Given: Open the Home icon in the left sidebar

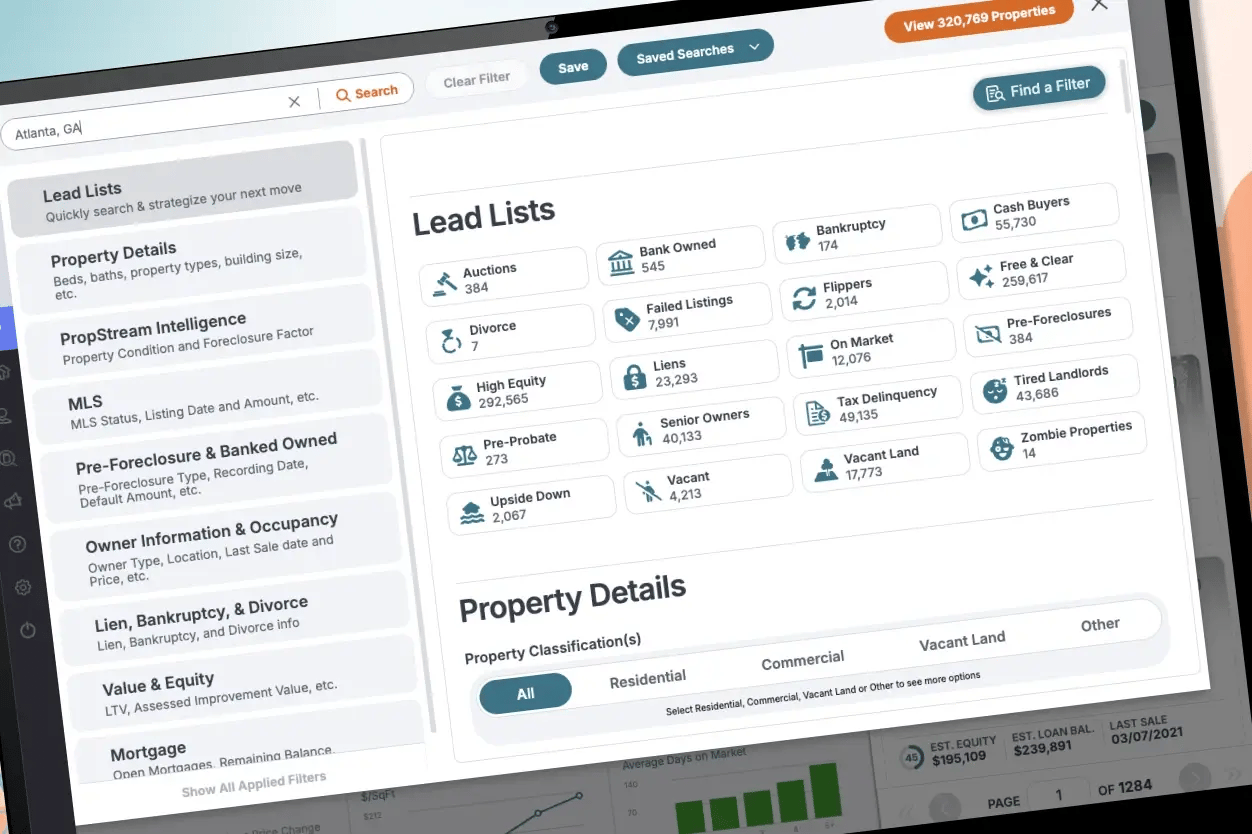Looking at the screenshot, I should [5, 372].
